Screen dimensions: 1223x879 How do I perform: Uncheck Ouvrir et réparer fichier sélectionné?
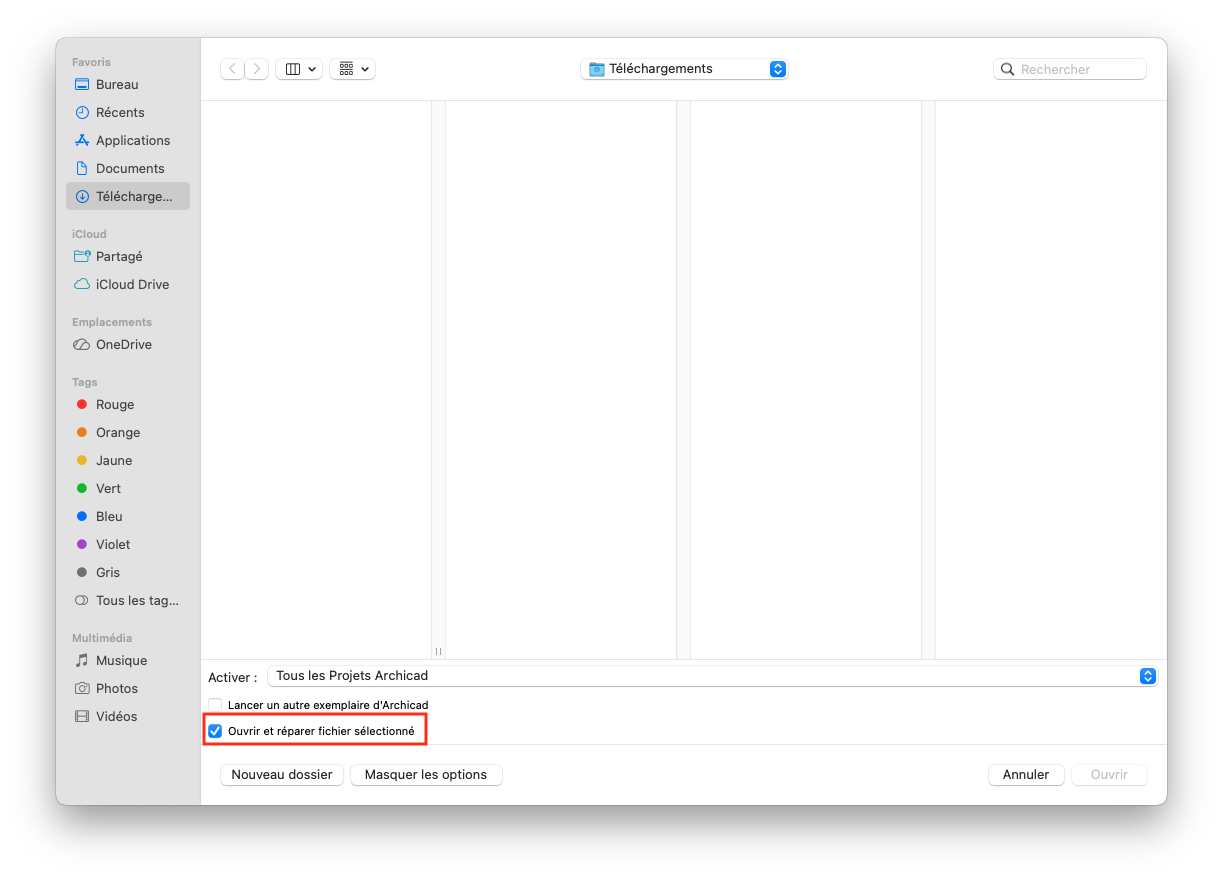(x=215, y=731)
